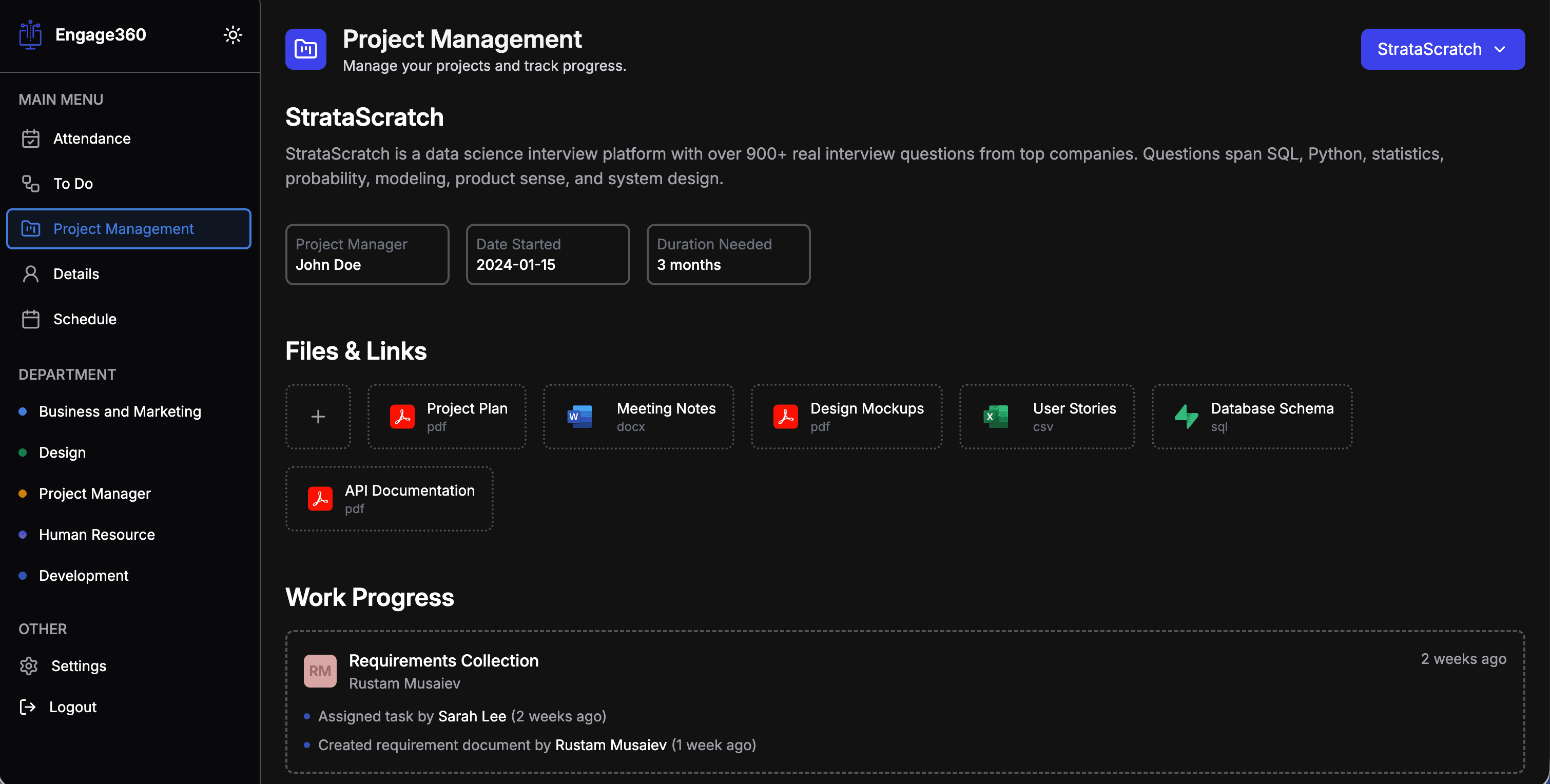
Task: Open Attendance from the main menu
Action: (129, 139)
